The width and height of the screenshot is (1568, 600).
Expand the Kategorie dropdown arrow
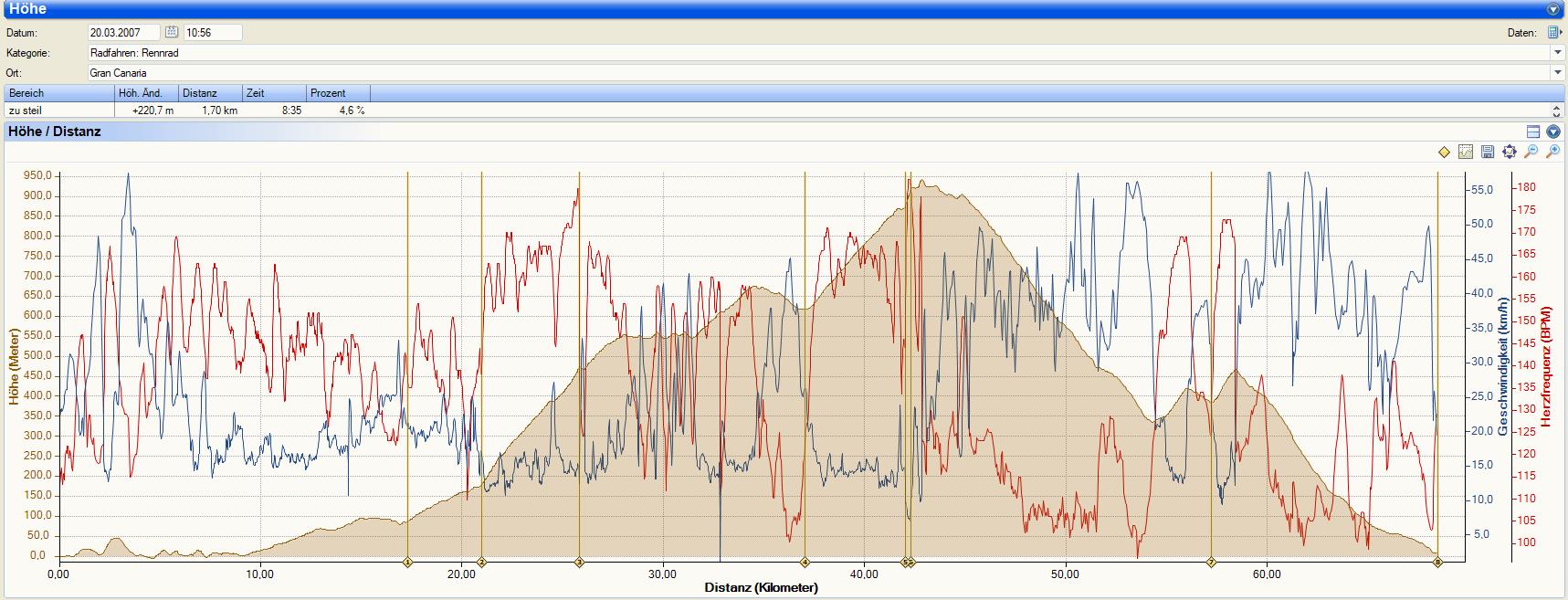(1557, 53)
